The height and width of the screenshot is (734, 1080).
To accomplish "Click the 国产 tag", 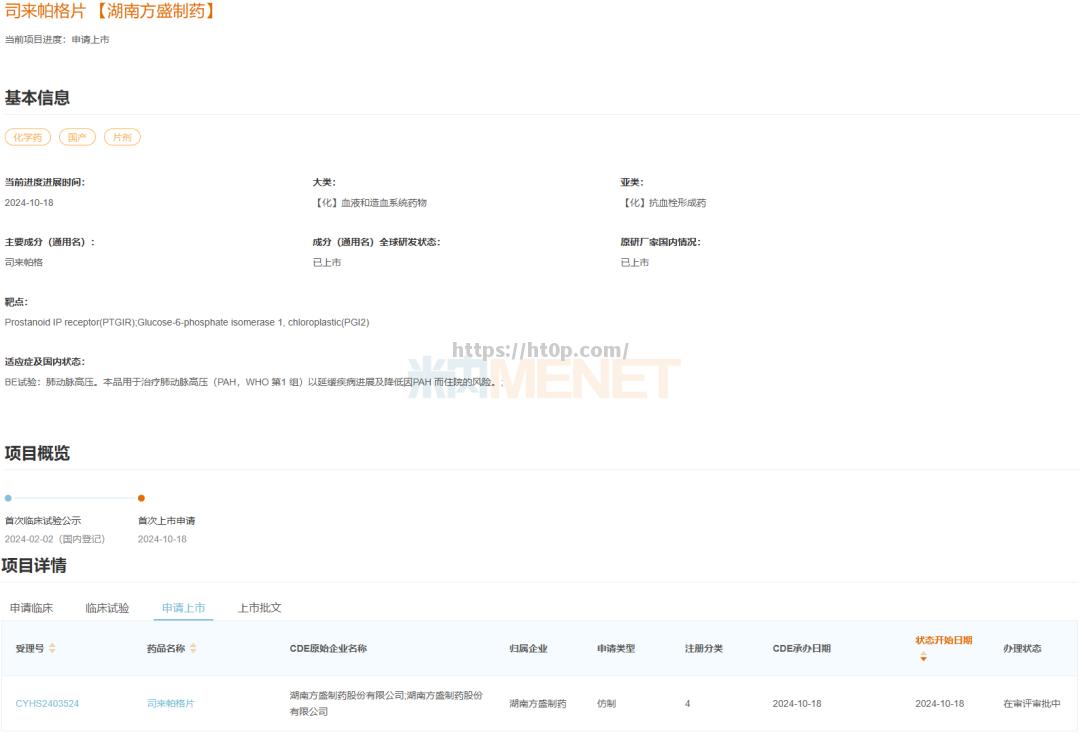I will [77, 137].
